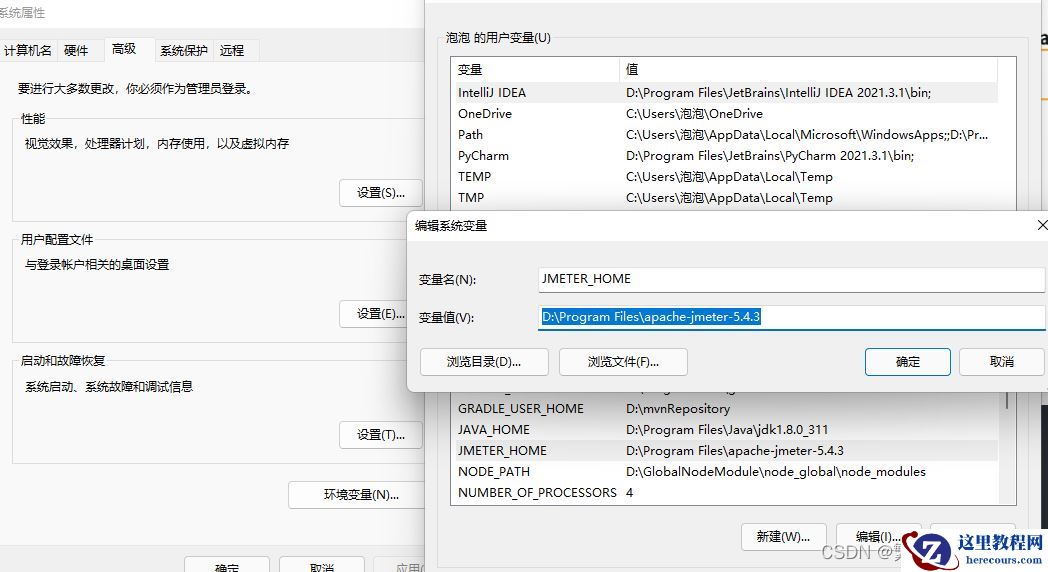The height and width of the screenshot is (572, 1048).
Task: Select PyCharm user variable row
Action: [x=727, y=156]
